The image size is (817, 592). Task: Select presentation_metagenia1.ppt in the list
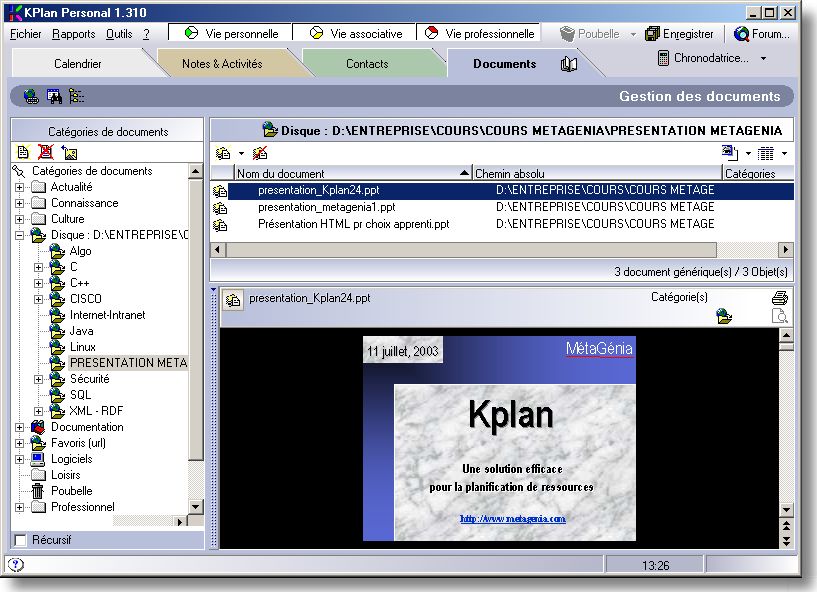click(x=327, y=207)
